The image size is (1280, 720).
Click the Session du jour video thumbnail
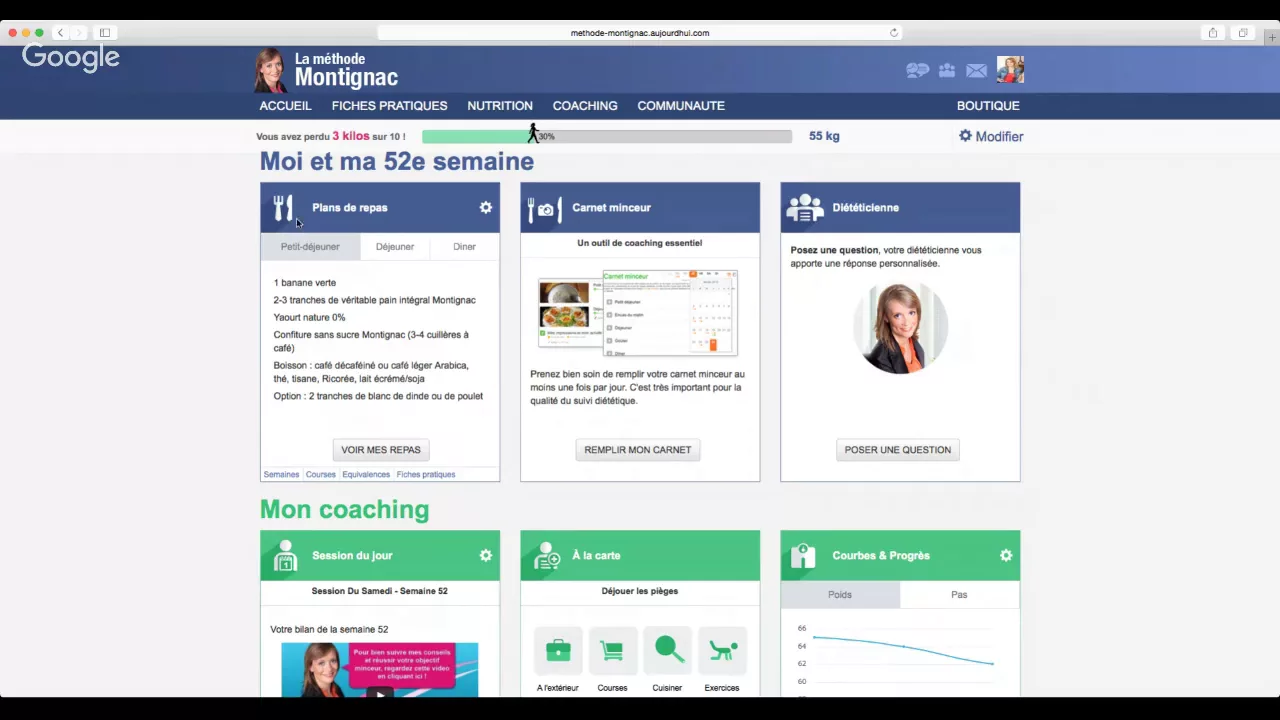click(379, 669)
